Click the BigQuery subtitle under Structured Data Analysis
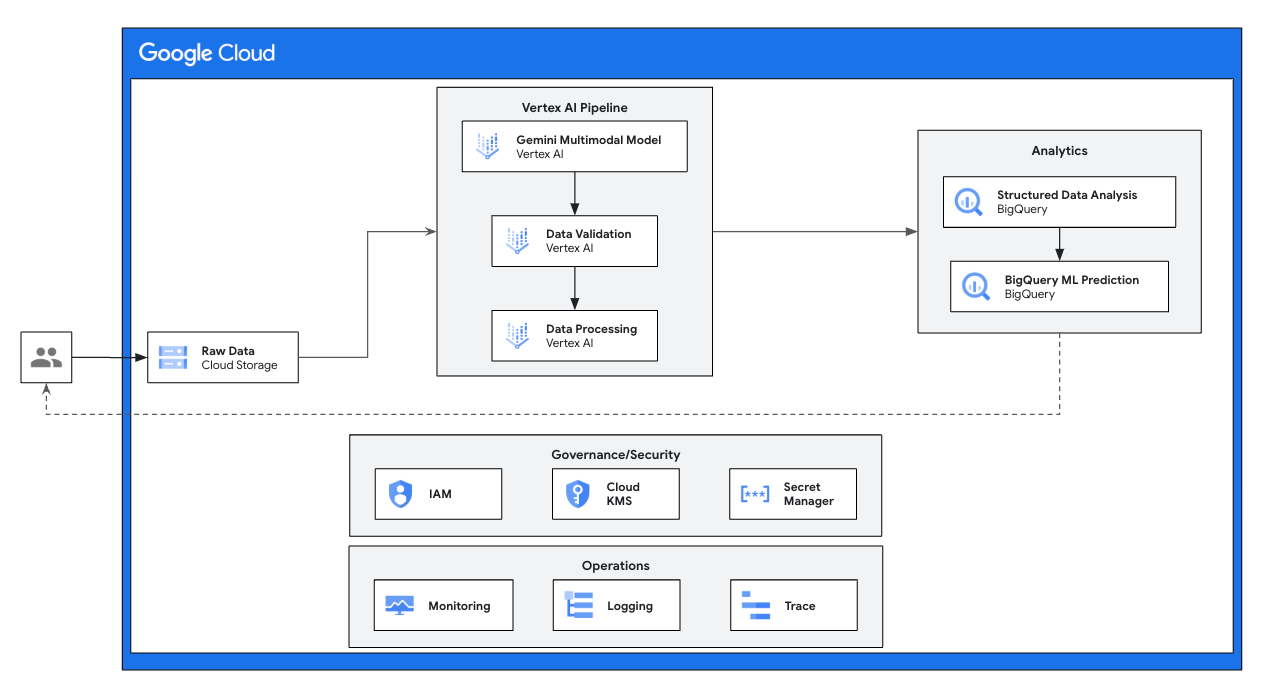This screenshot has width=1262, height=696. pos(1022,210)
